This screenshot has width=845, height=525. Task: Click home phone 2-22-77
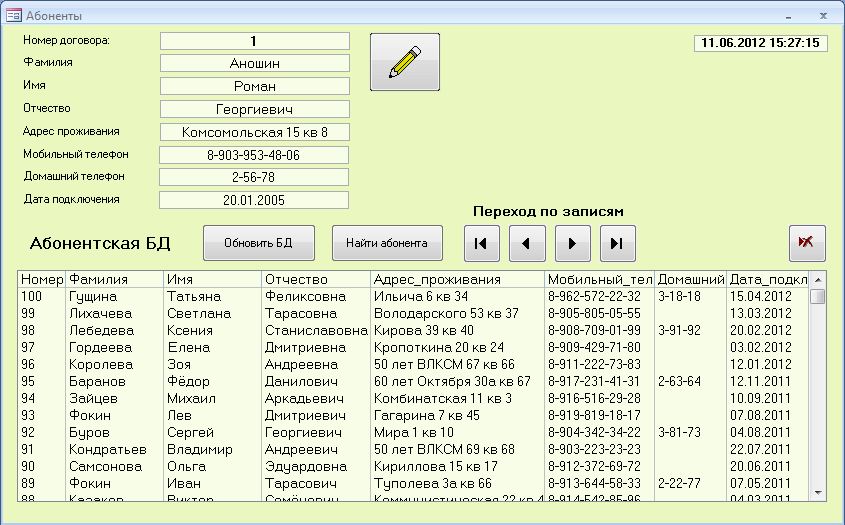[679, 483]
